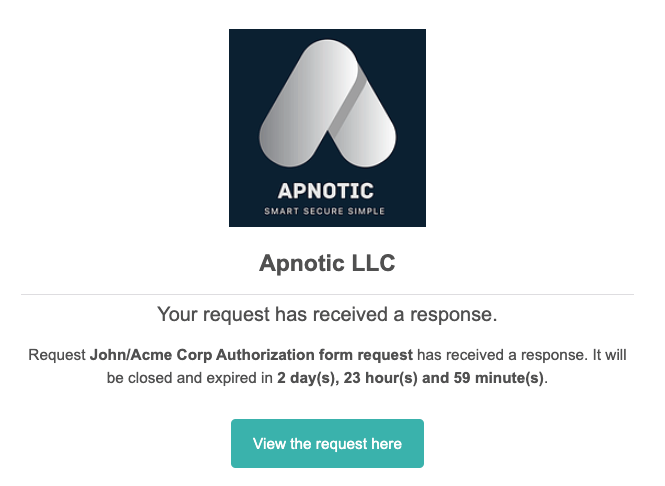Click the SMART SECURE SIMPLE tagline
Viewport: 665px width, 486px height.
[327, 211]
